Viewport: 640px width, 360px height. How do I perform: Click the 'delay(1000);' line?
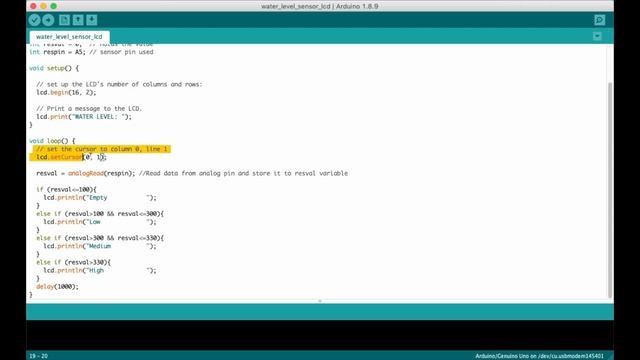pos(57,287)
